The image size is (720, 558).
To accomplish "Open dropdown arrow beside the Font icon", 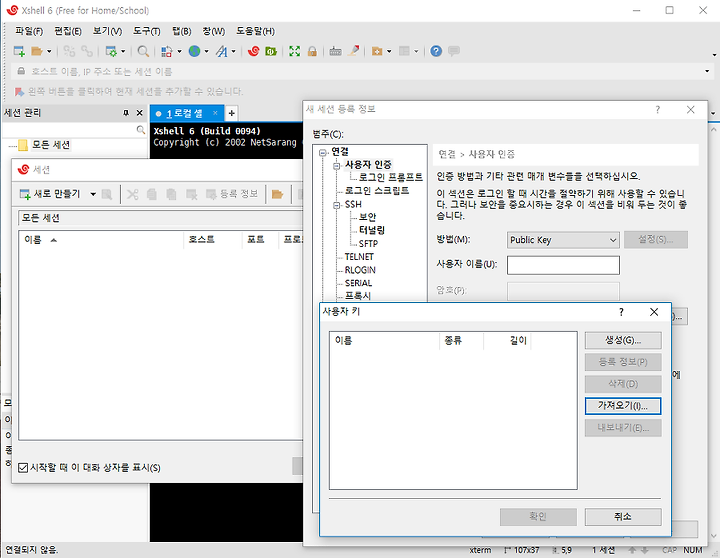I will click(233, 51).
